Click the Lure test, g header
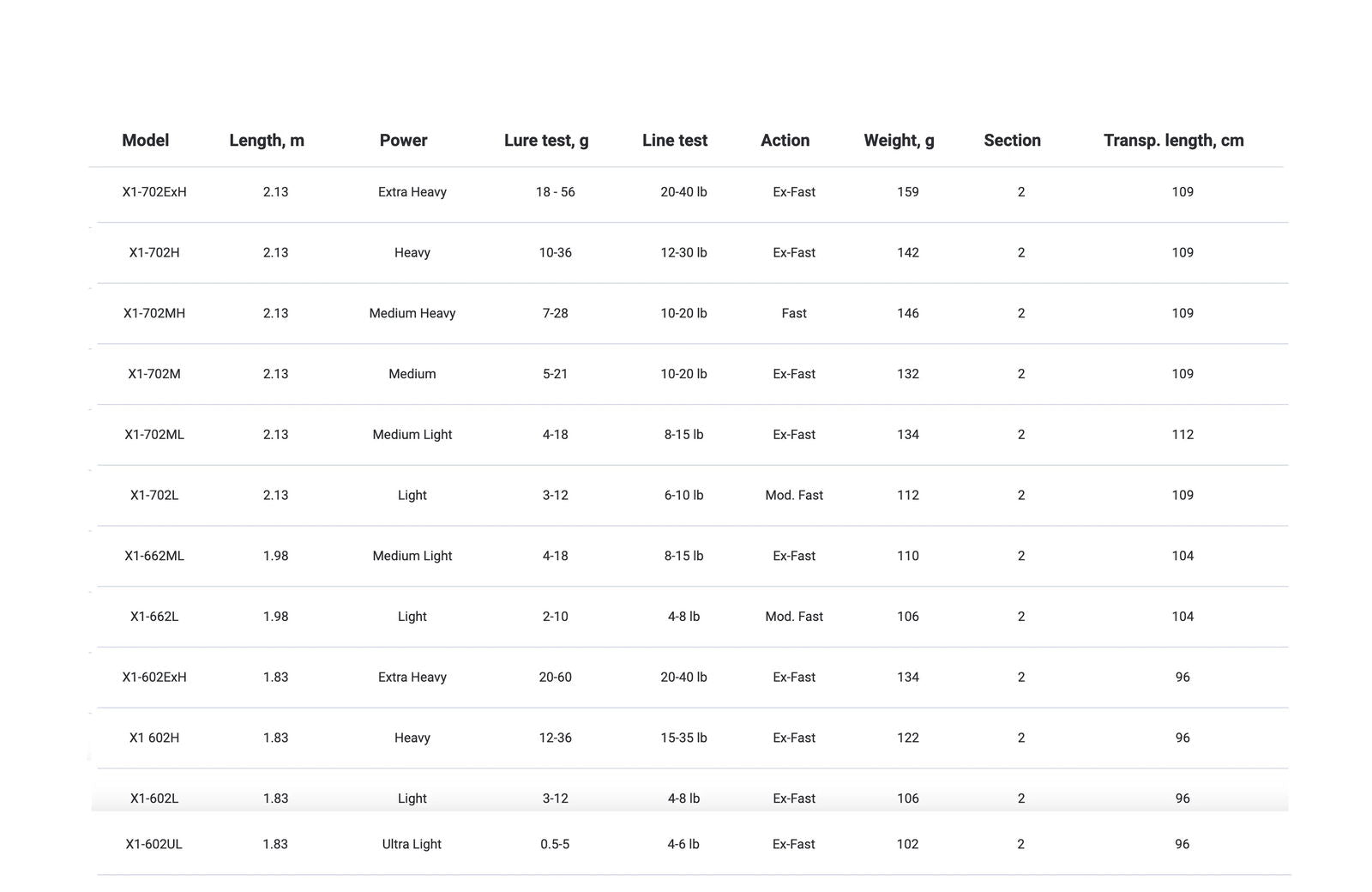Viewport: 1372px width, 892px height. [x=546, y=141]
